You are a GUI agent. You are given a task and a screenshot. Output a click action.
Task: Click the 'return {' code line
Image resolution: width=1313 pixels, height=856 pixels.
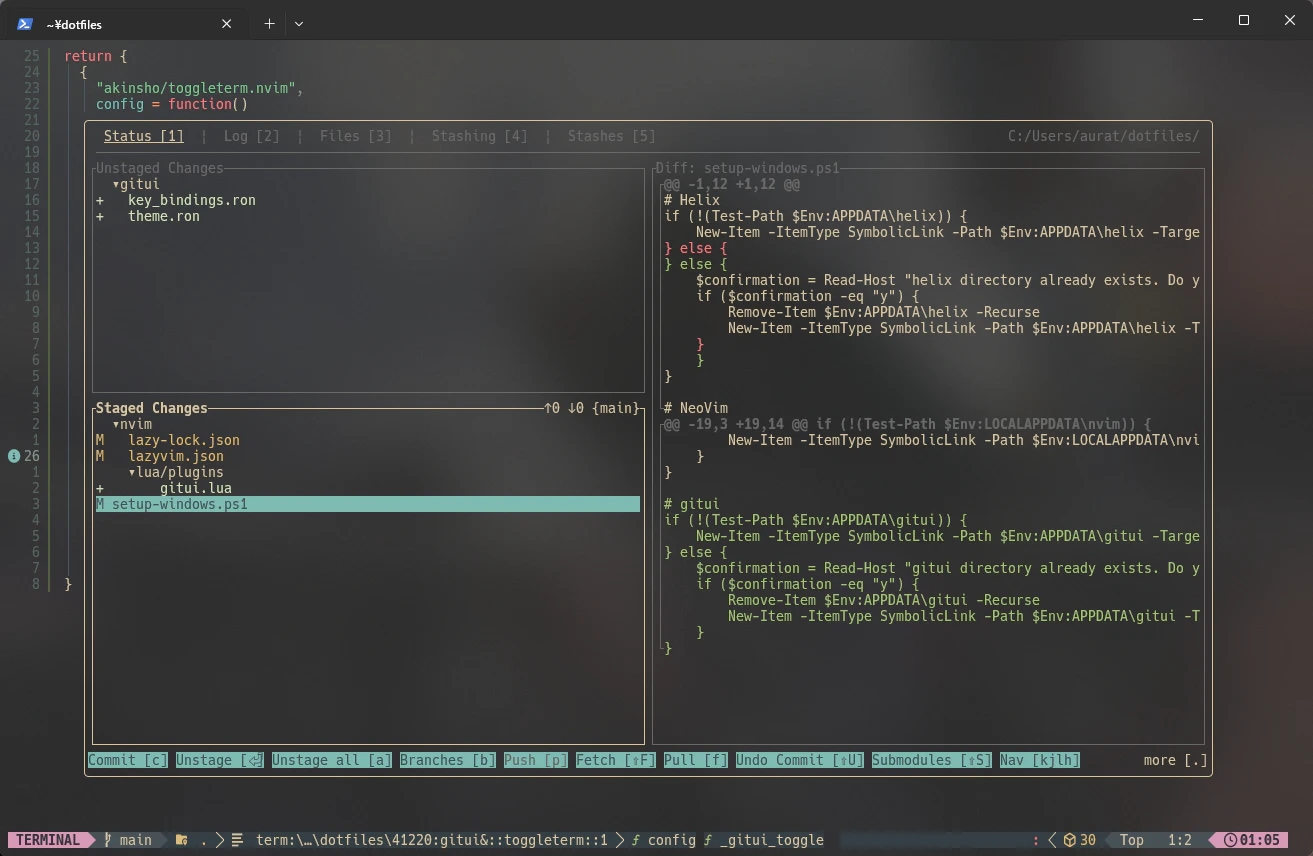click(x=96, y=56)
